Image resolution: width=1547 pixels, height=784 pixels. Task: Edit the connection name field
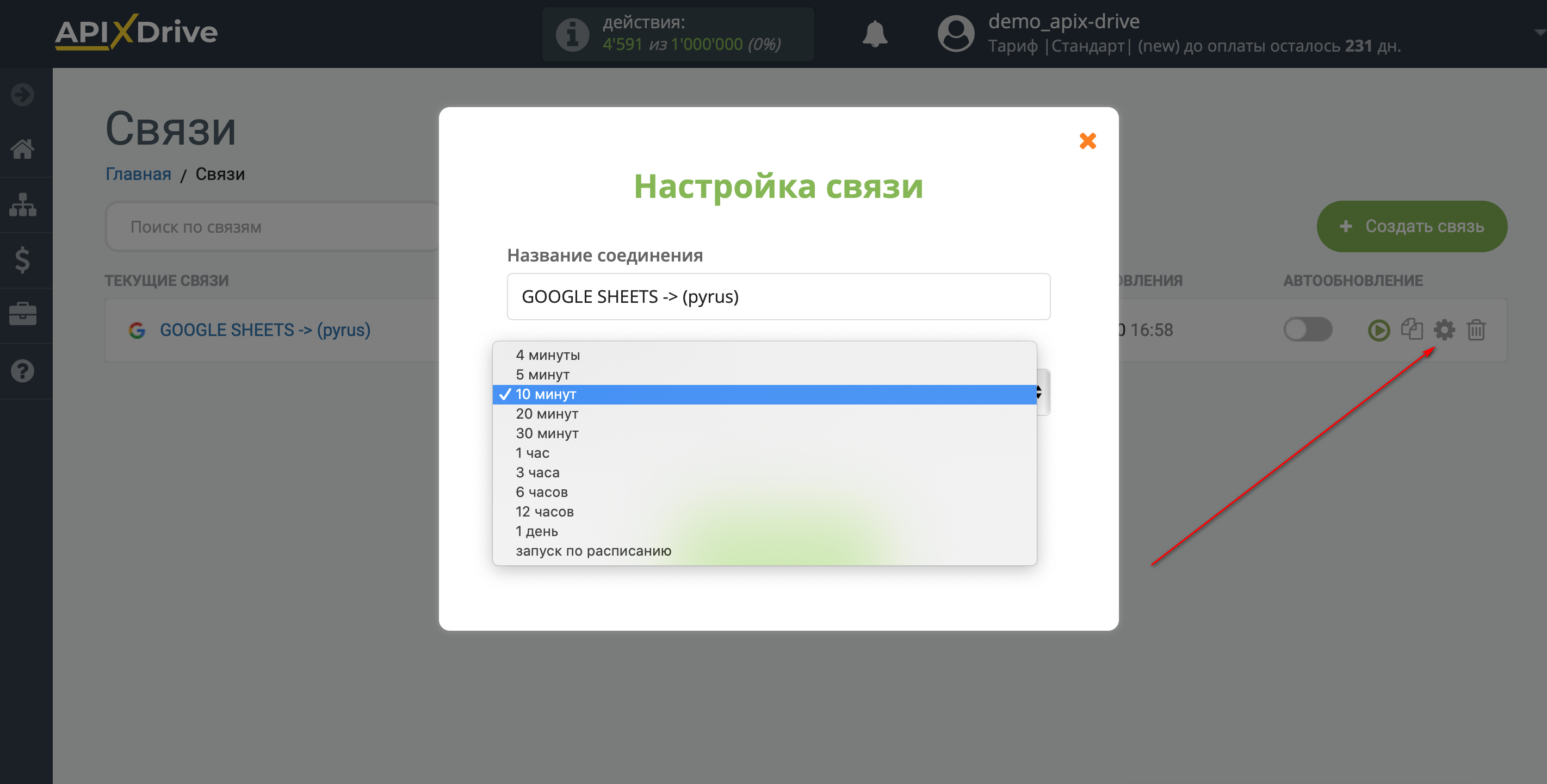[x=778, y=296]
